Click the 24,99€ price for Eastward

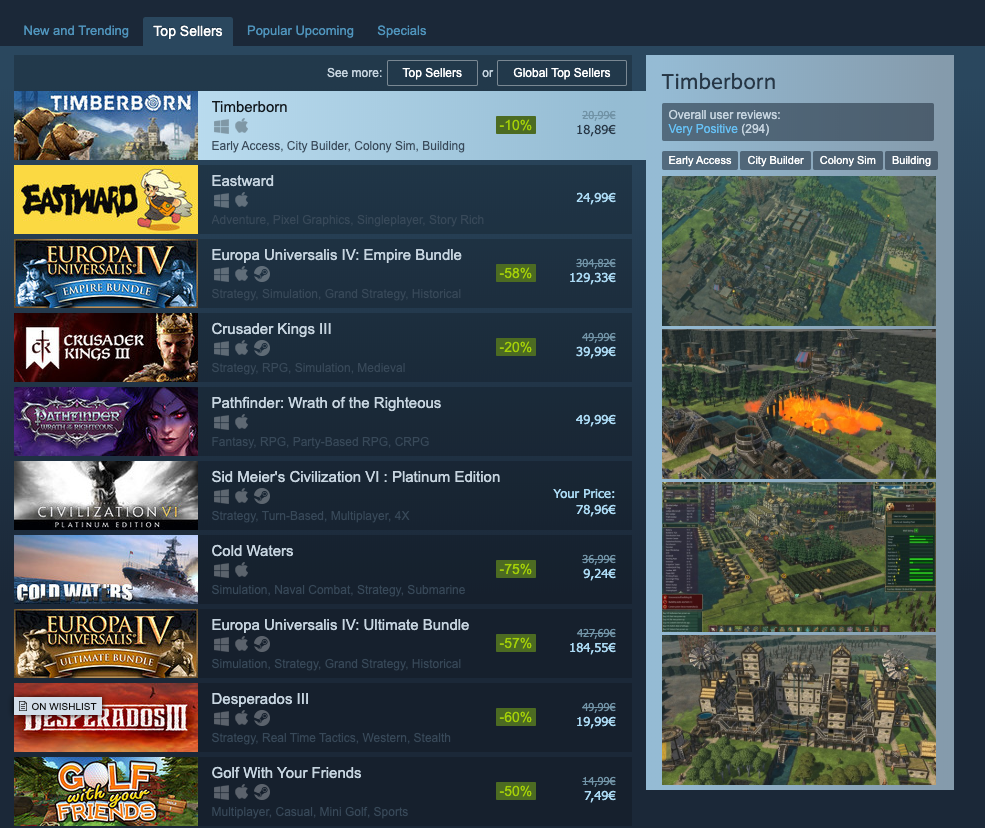[x=596, y=197]
